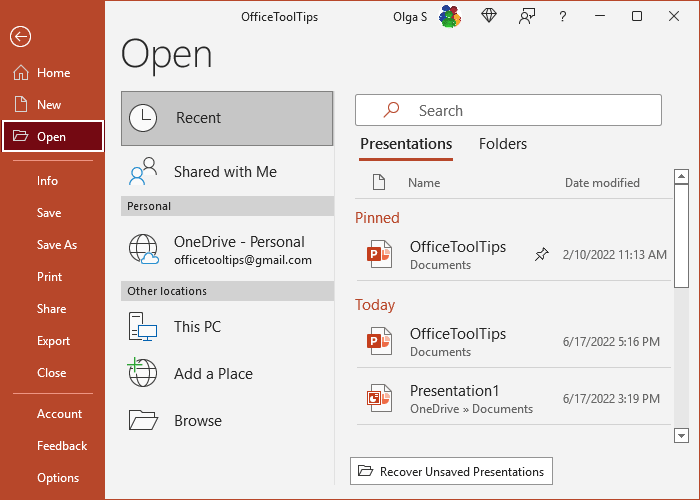Open pinned OfficeToolTips presentation

click(514, 254)
